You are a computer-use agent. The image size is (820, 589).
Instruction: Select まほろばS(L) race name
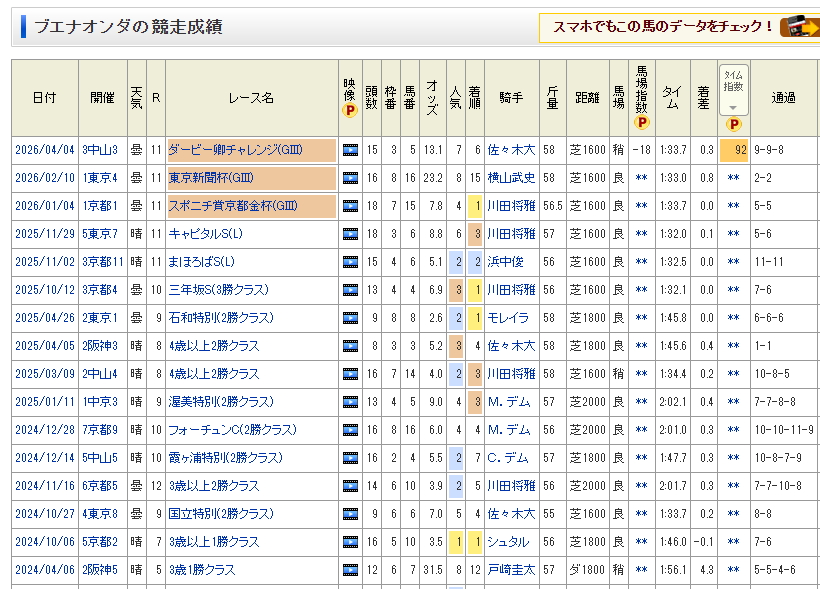coord(201,262)
